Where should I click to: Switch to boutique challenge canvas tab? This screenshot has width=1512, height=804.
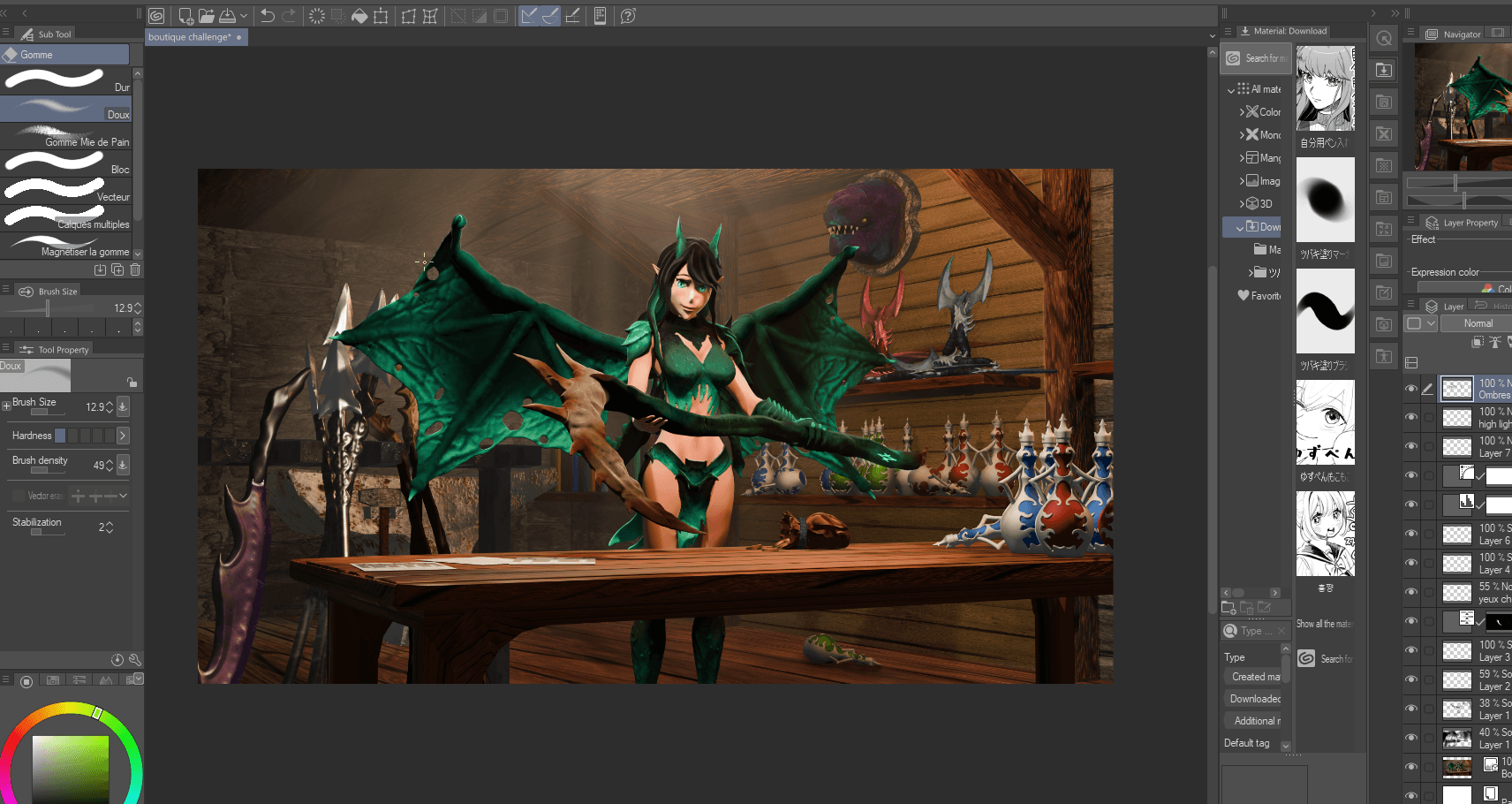196,37
